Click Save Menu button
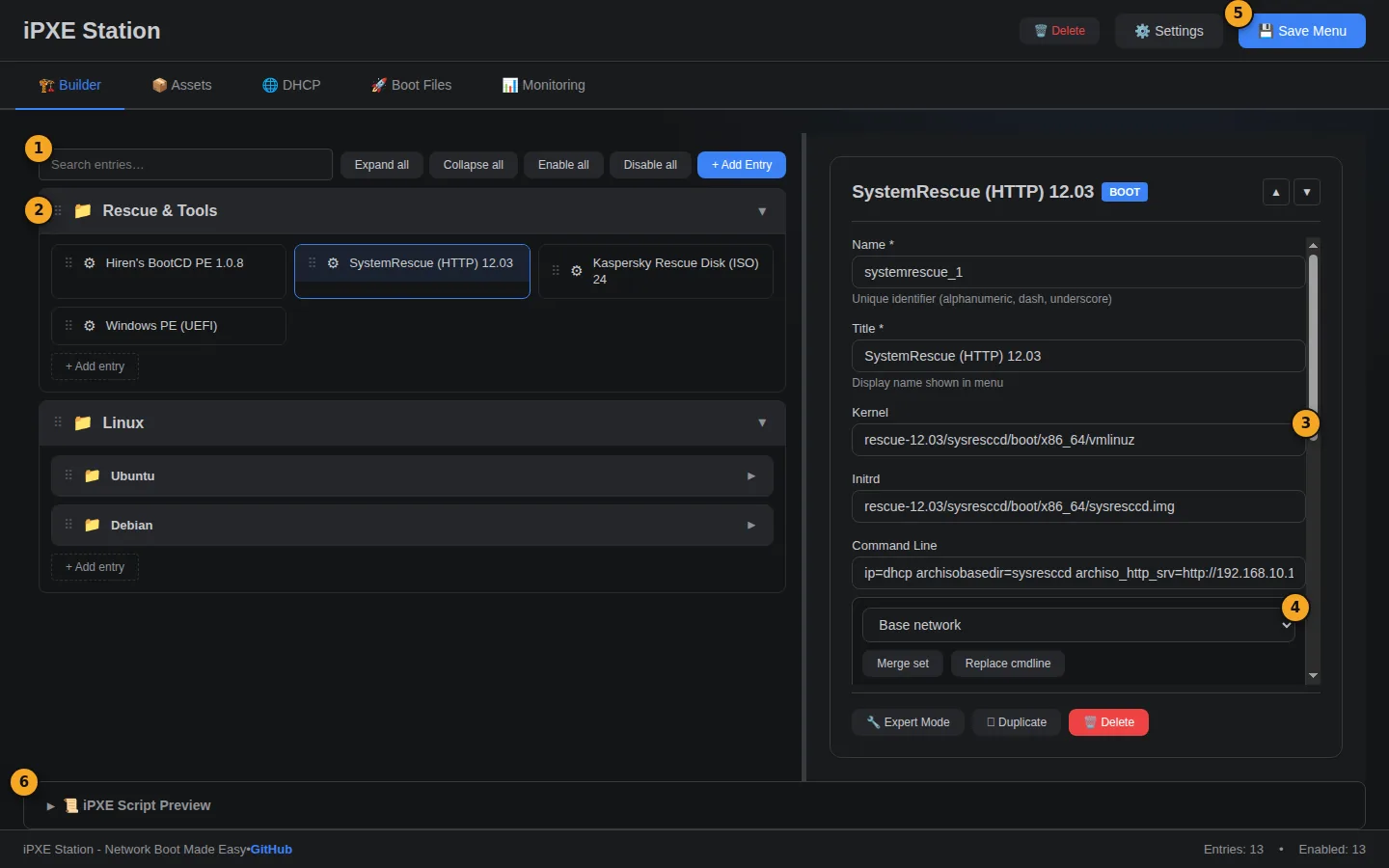The image size is (1389, 868). (x=1302, y=31)
